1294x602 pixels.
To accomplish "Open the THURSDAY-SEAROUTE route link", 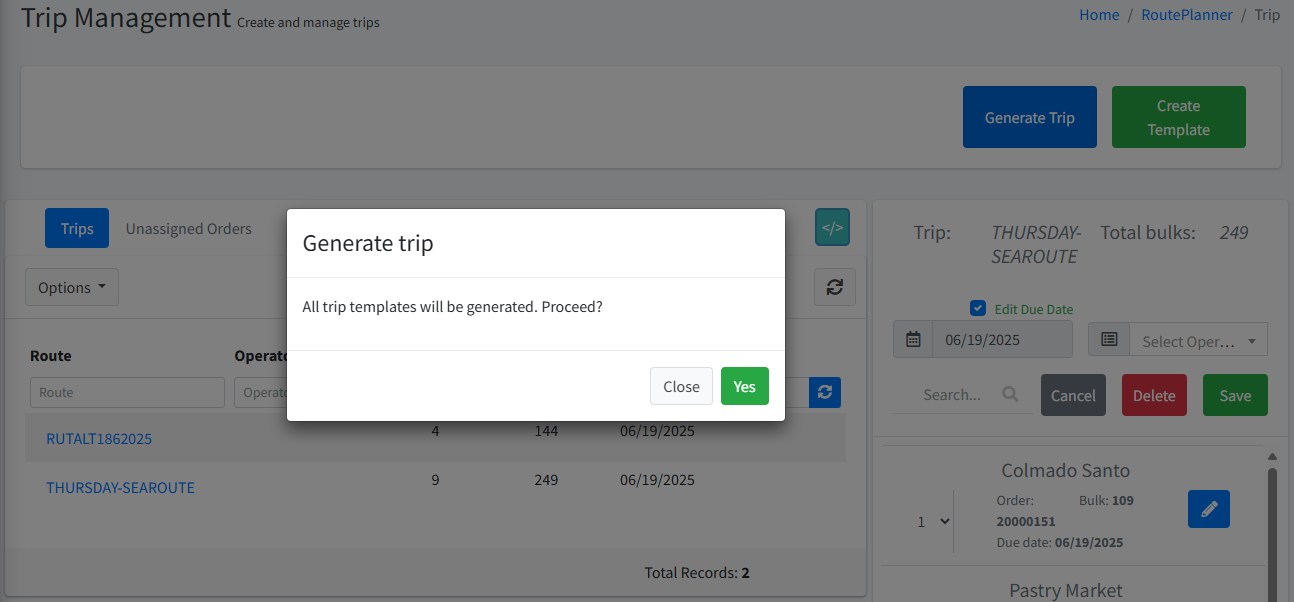I will point(120,488).
